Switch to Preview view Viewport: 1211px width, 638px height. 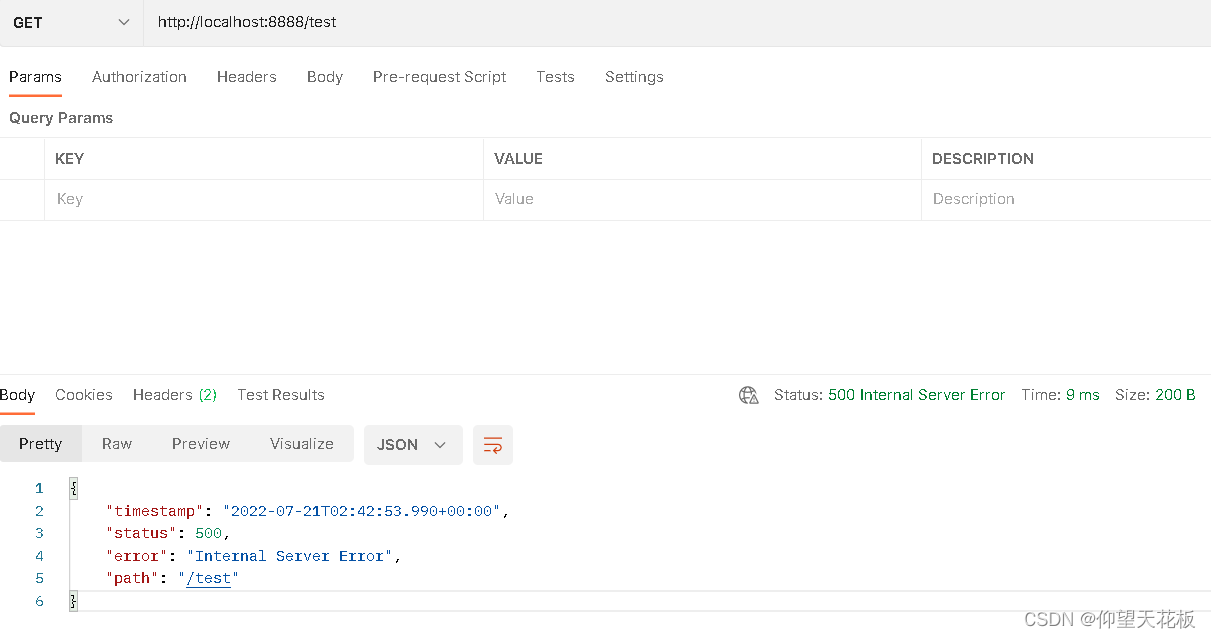(201, 444)
